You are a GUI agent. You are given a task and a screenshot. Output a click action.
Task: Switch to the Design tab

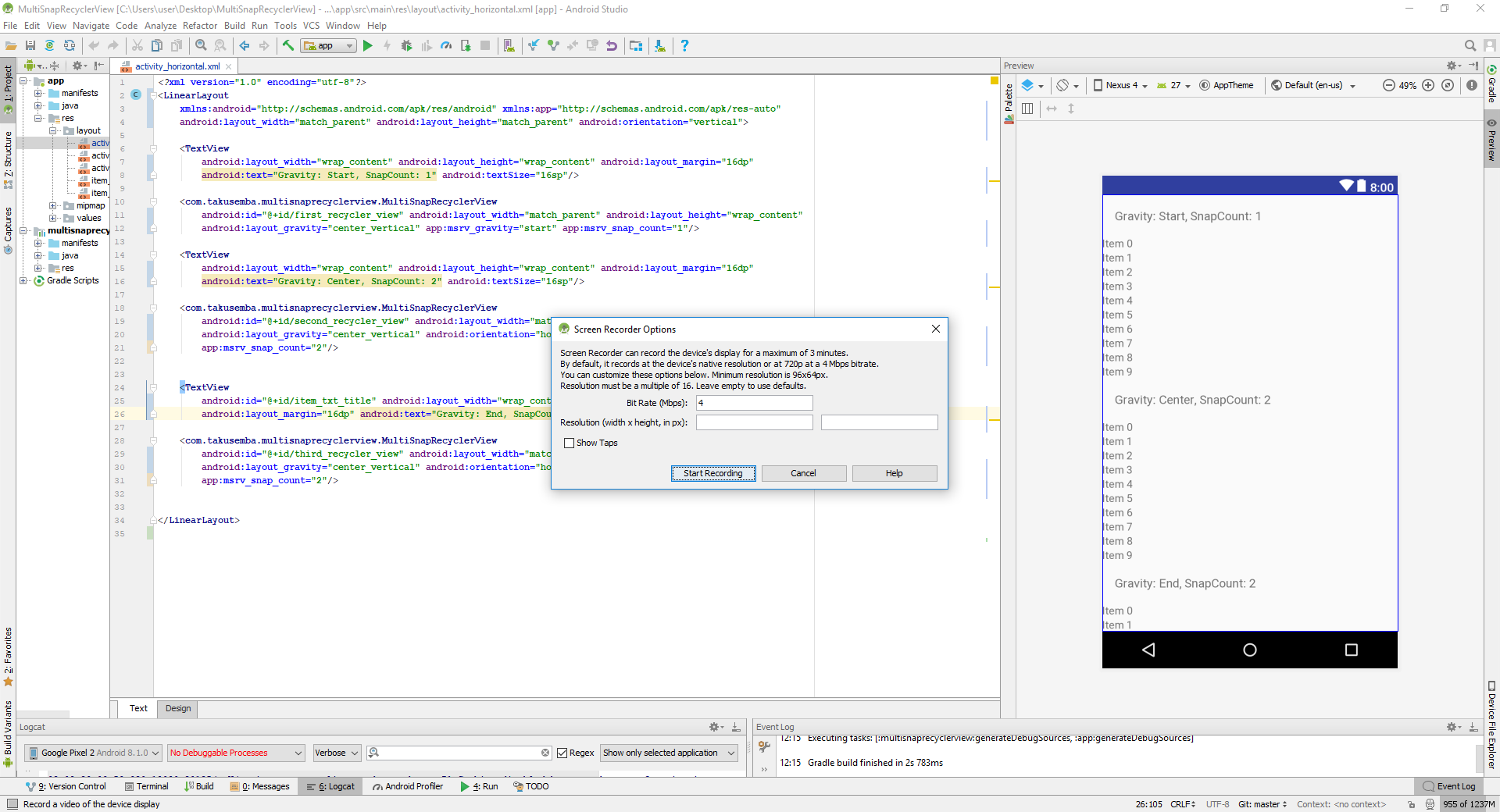[x=177, y=708]
